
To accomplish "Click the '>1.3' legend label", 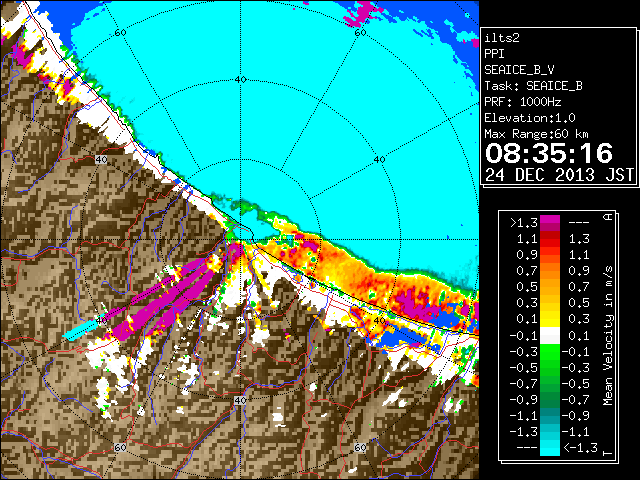I will (x=523, y=223).
